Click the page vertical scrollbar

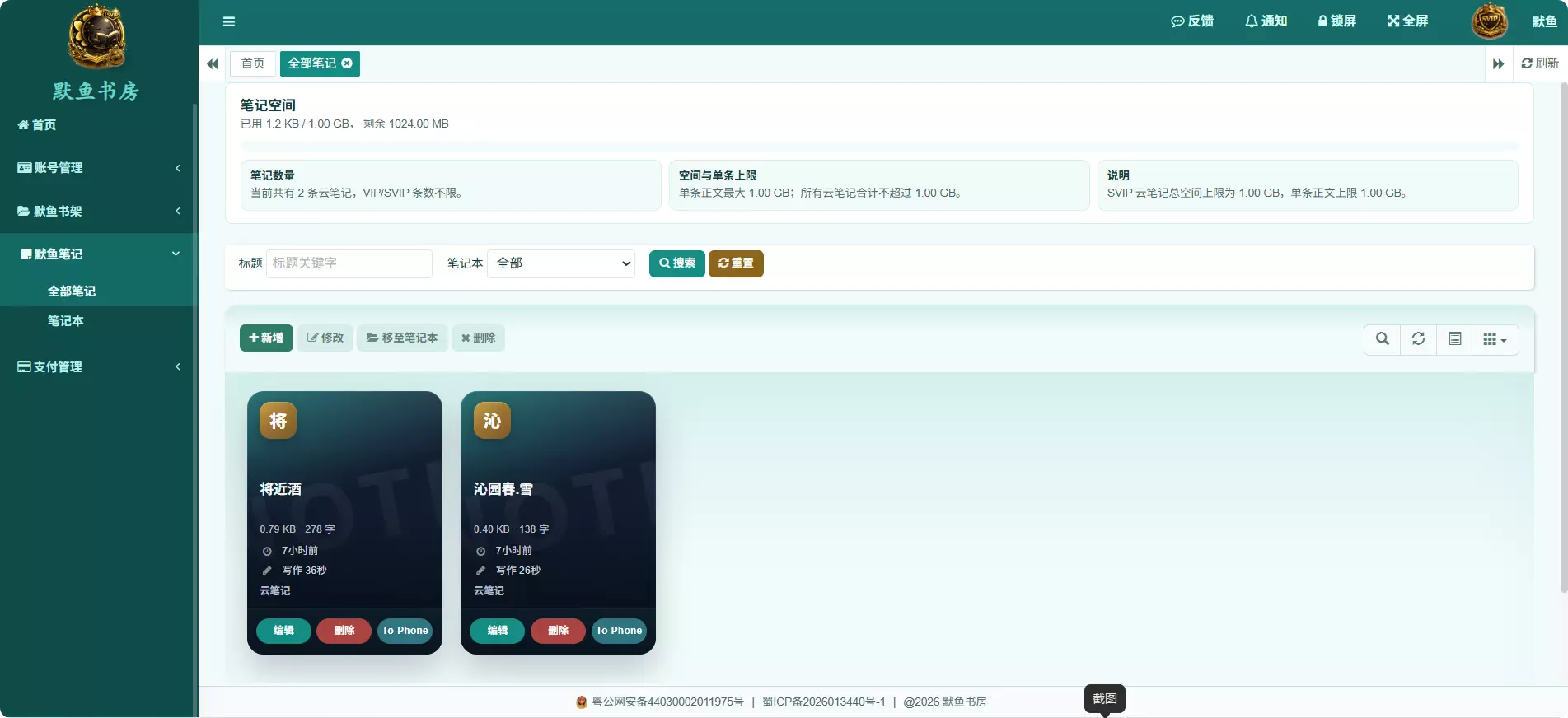(x=1563, y=338)
